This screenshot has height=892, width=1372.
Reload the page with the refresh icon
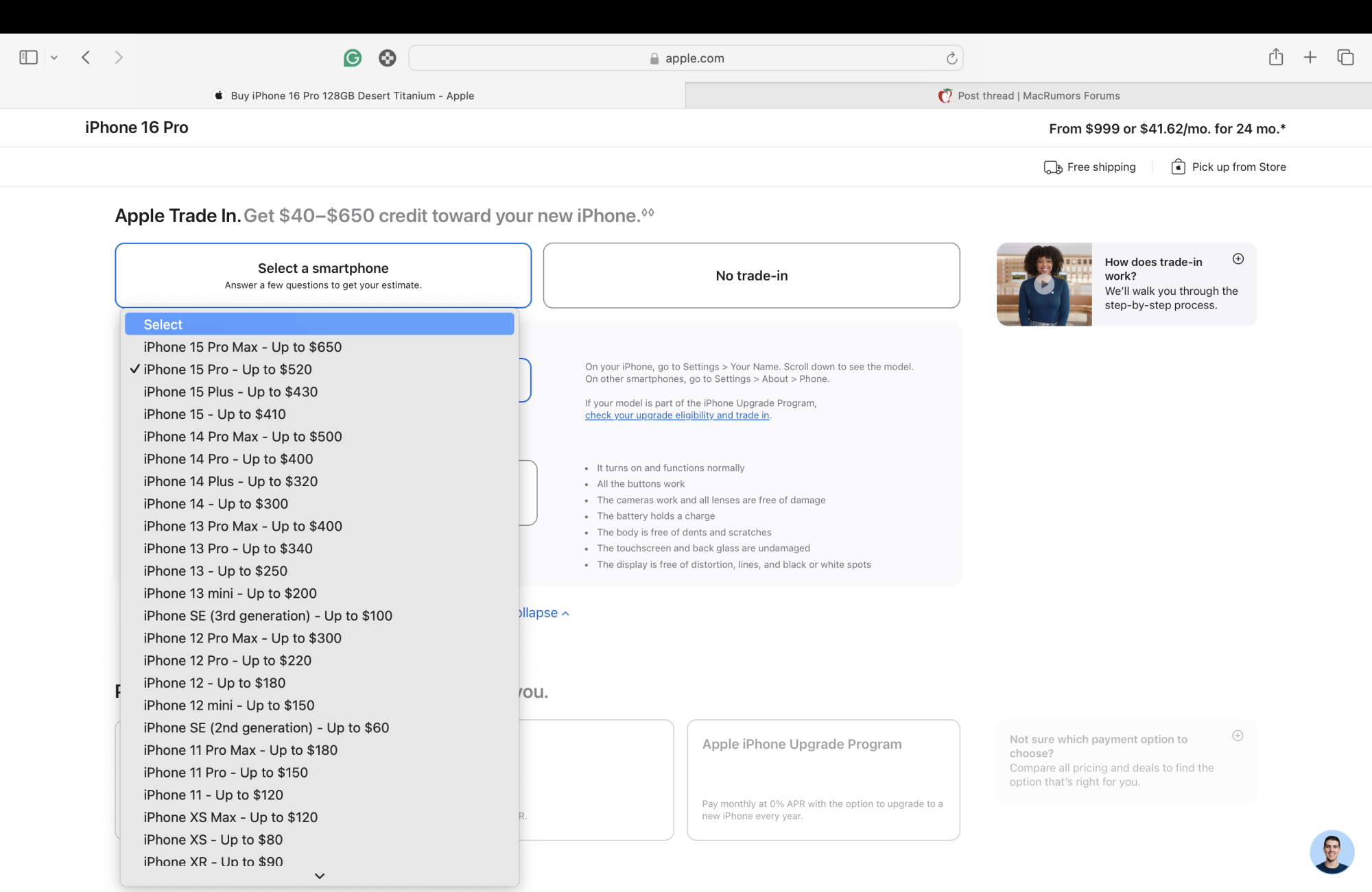click(x=951, y=58)
